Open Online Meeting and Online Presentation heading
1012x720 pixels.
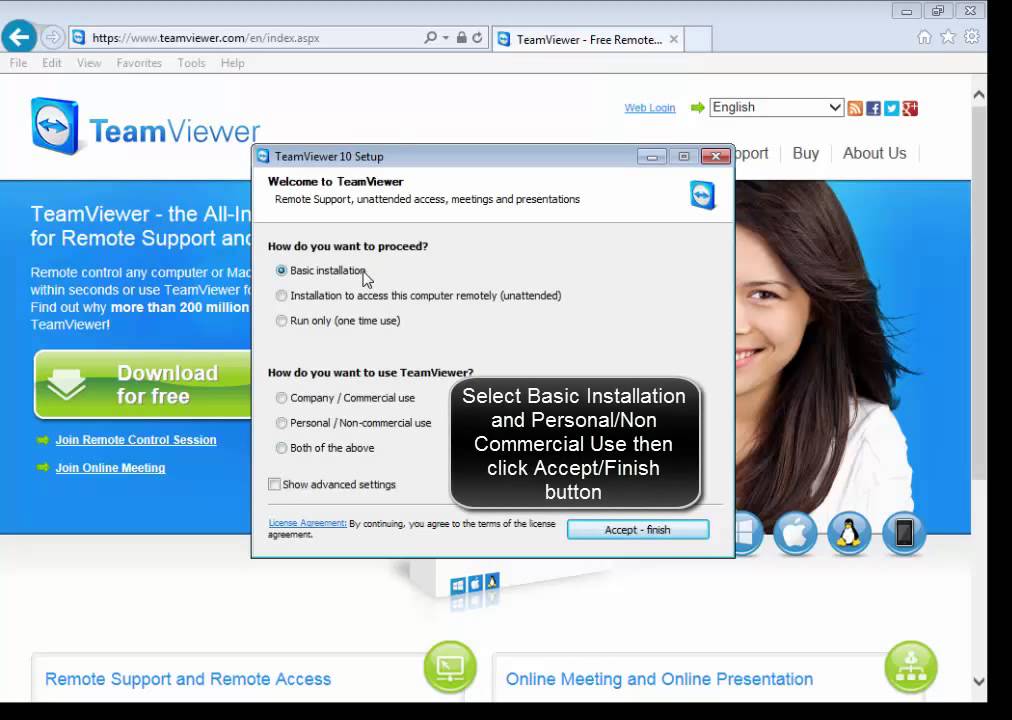659,679
